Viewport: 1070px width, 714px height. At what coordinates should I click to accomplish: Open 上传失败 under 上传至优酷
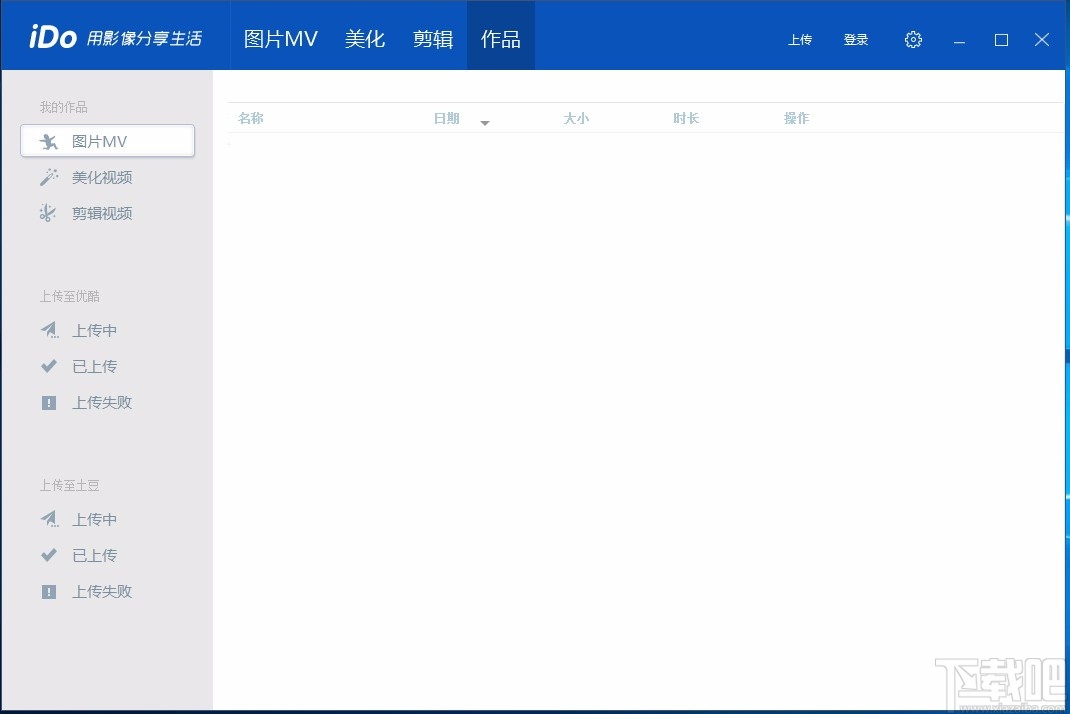click(x=102, y=403)
